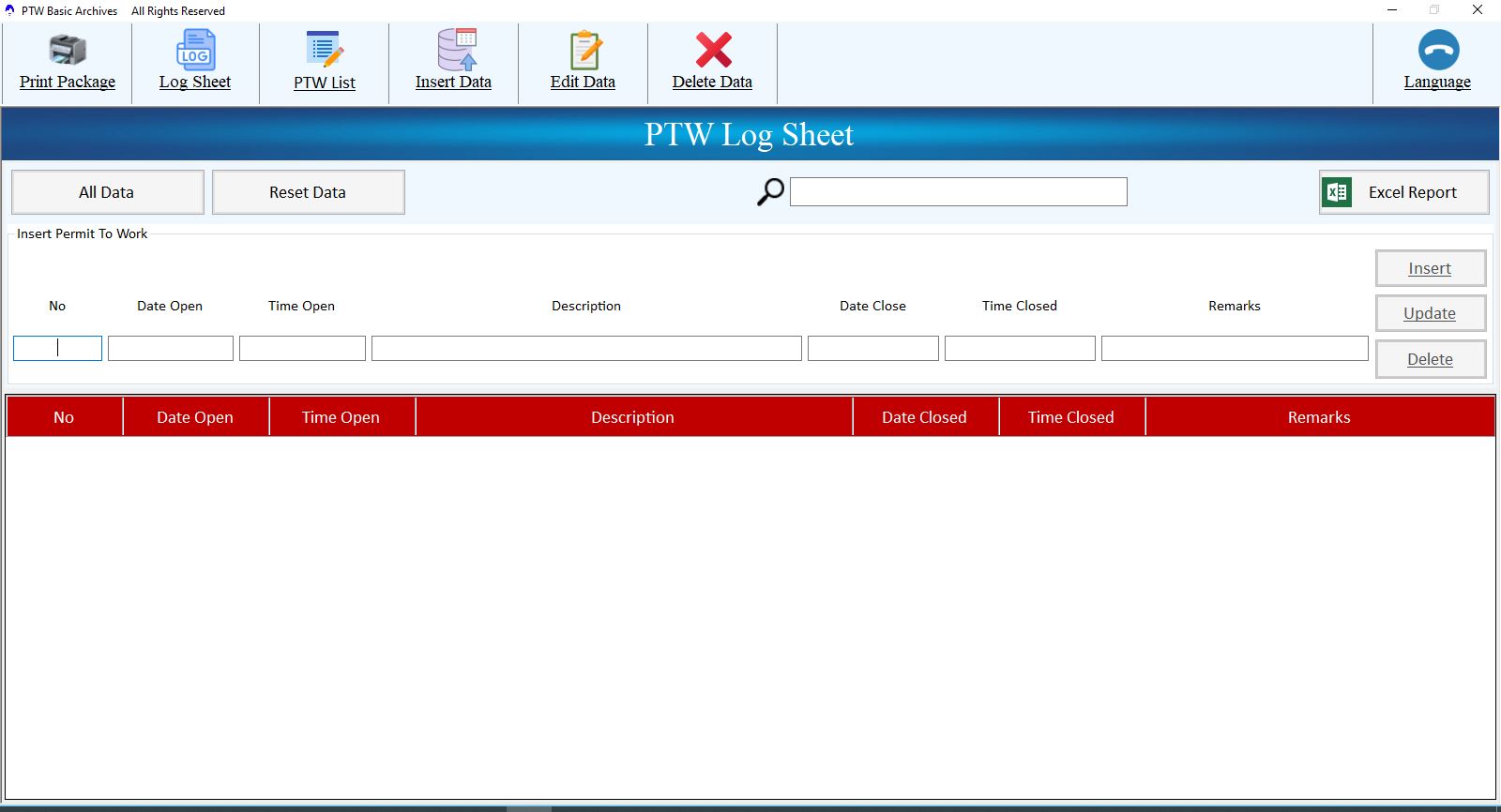Viewport: 1501px width, 812px height.
Task: Click the Edit Data label
Action: point(583,82)
